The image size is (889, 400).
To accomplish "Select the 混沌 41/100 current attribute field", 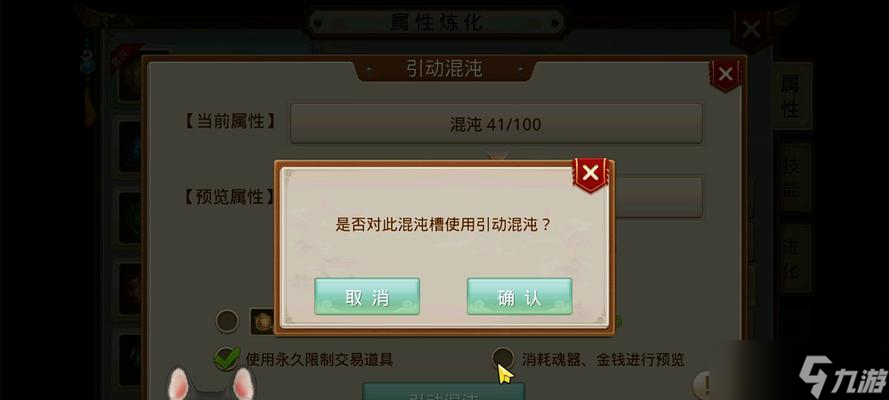I will (496, 124).
